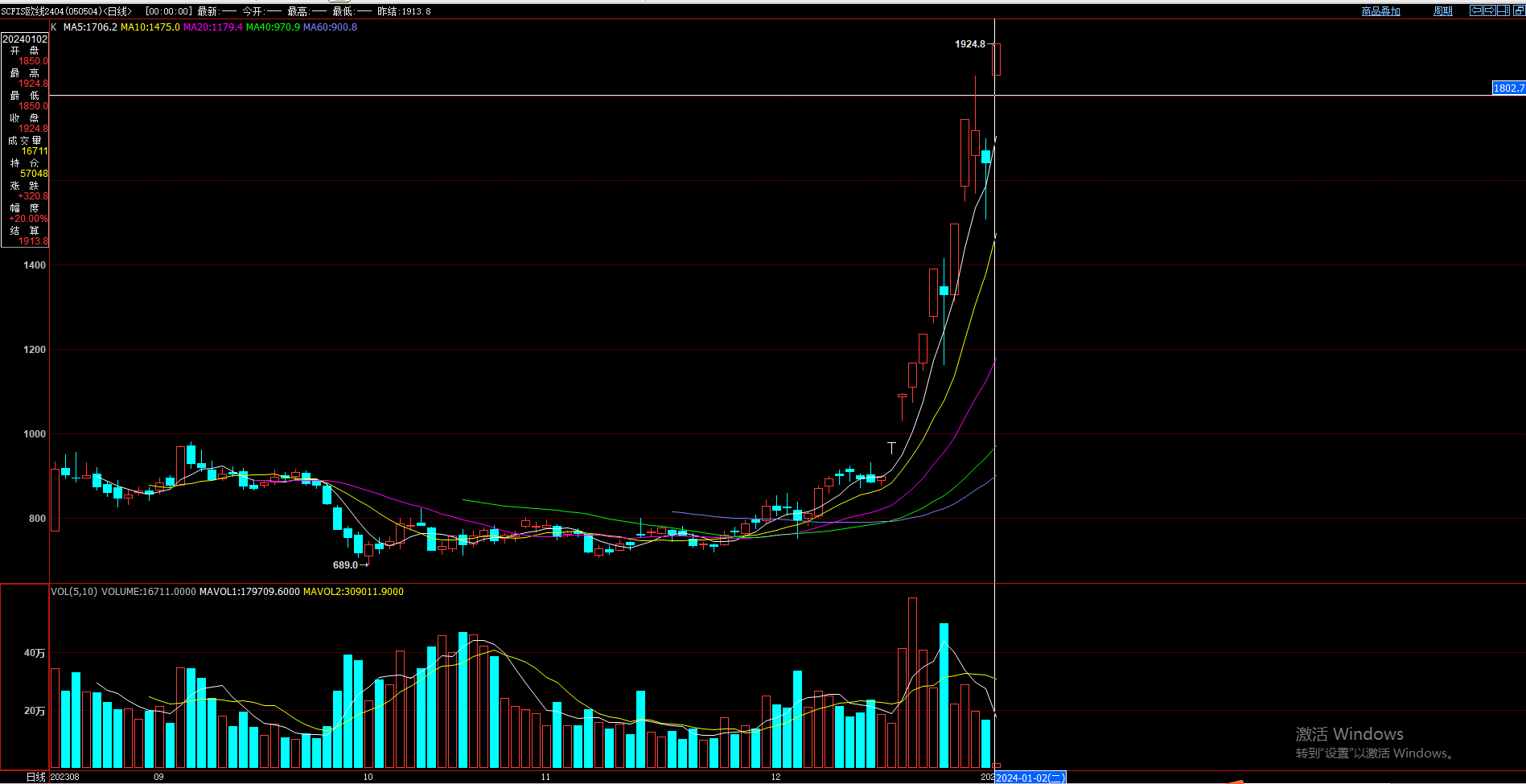Toggle the side panel layout icon
This screenshot has width=1526, height=784.
(1503, 10)
